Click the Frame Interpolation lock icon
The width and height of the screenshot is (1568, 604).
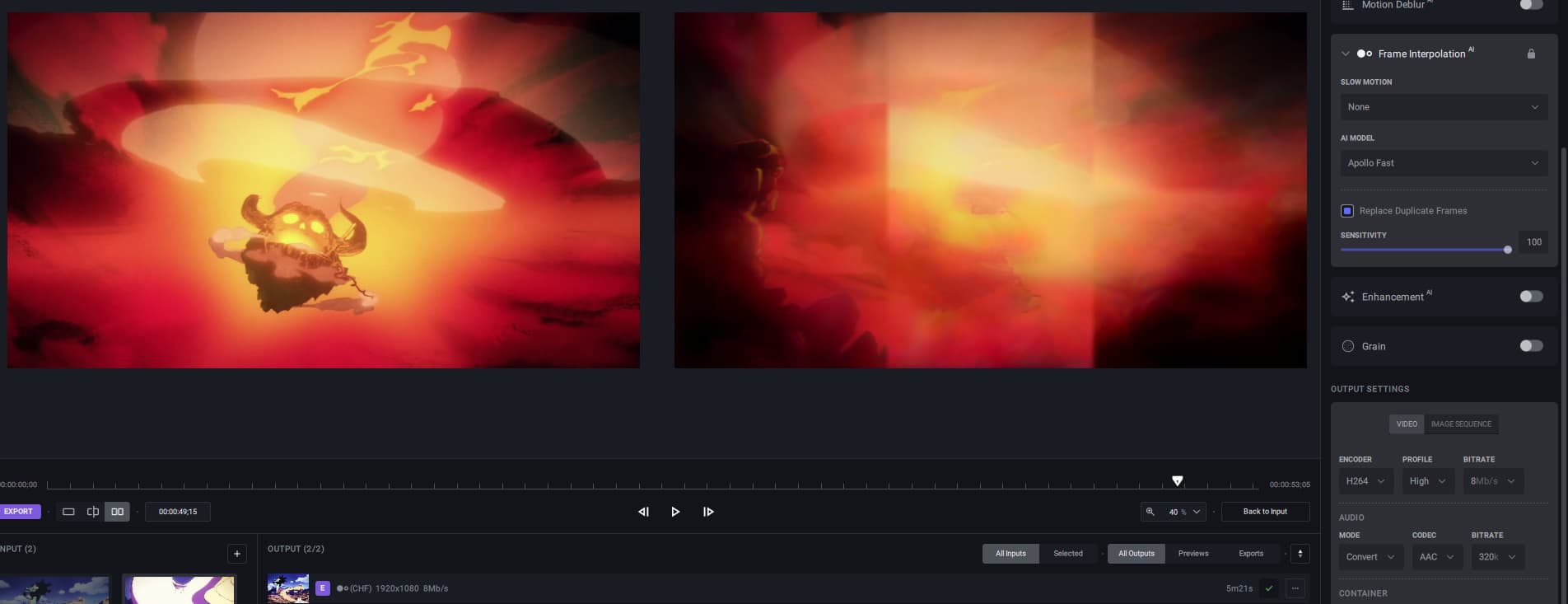coord(1531,54)
